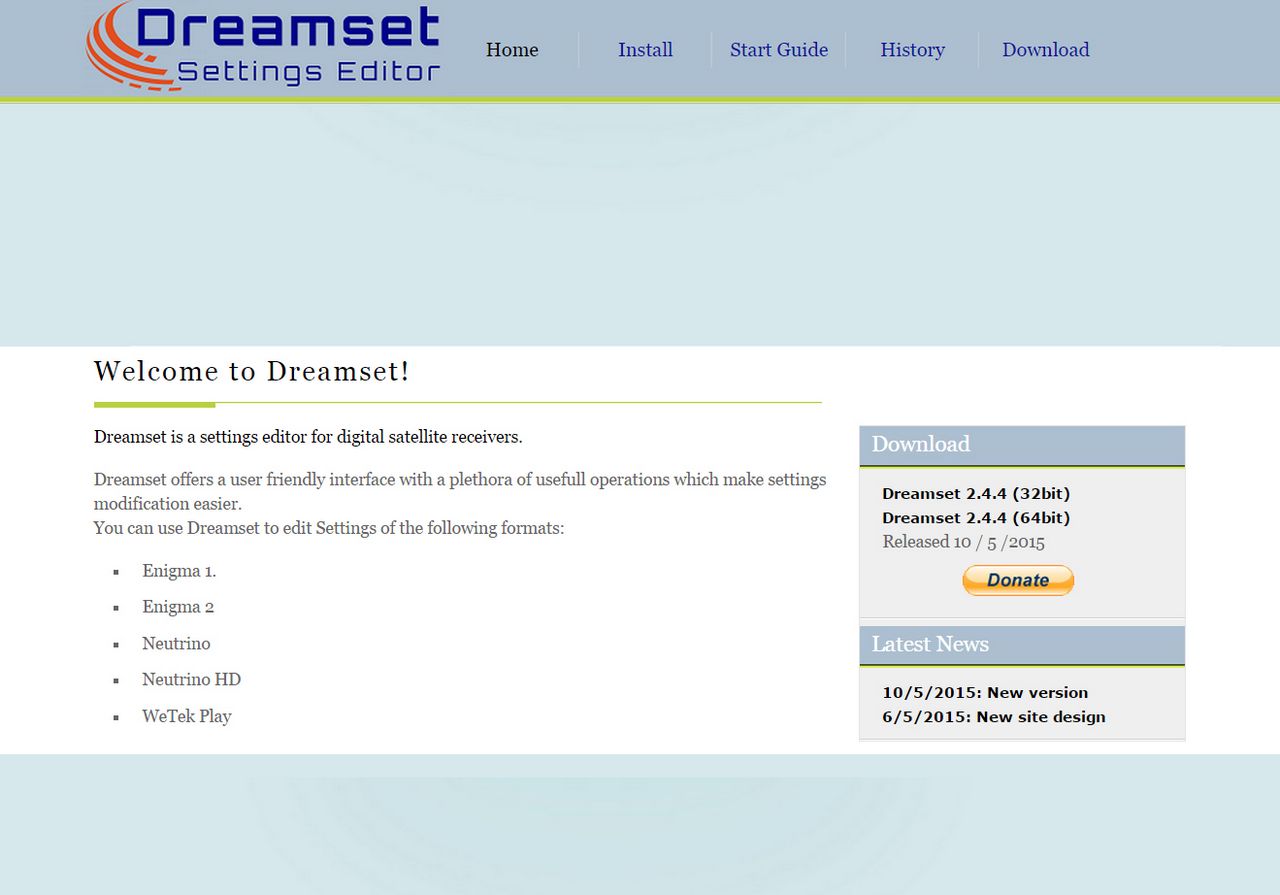Open the 6/5/2015 New site design news
The width and height of the screenshot is (1280, 895).
coord(994,717)
